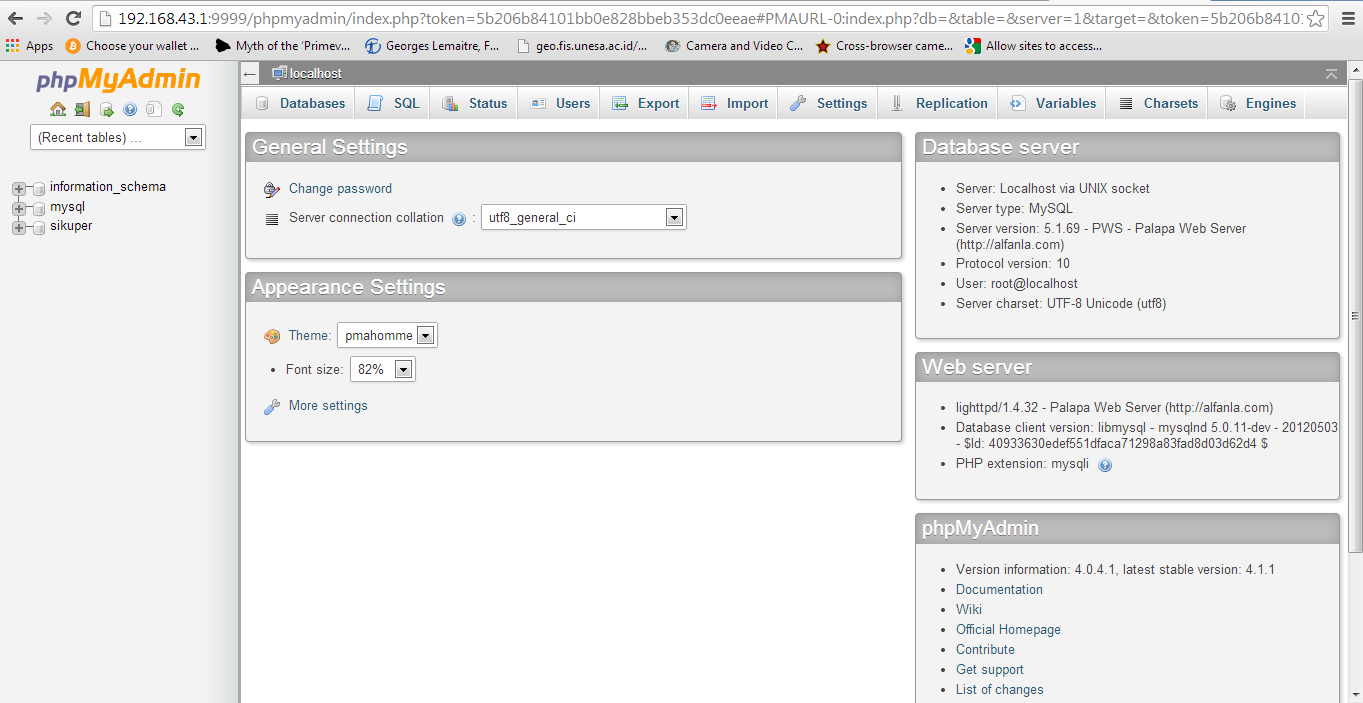Switch to the Databases tab

[x=299, y=103]
